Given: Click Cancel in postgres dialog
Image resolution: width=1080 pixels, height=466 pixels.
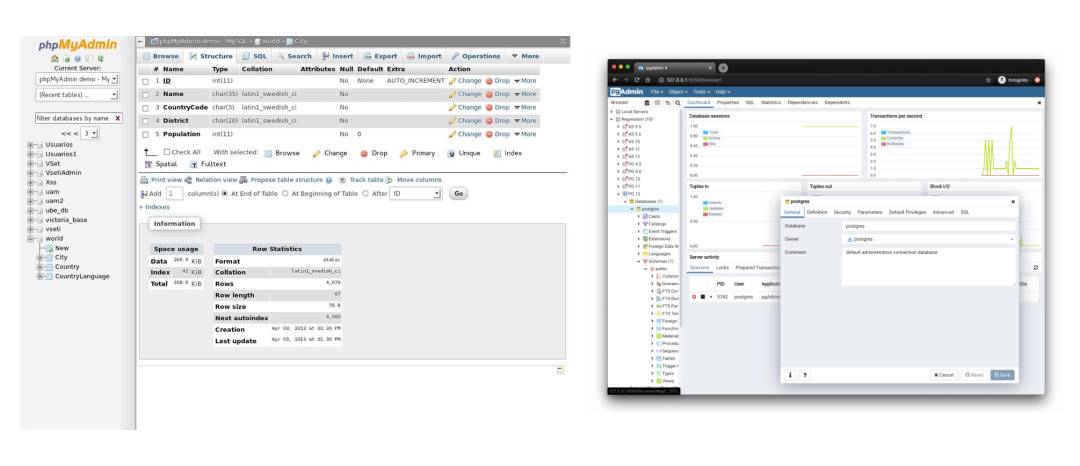Looking at the screenshot, I should click(x=944, y=375).
